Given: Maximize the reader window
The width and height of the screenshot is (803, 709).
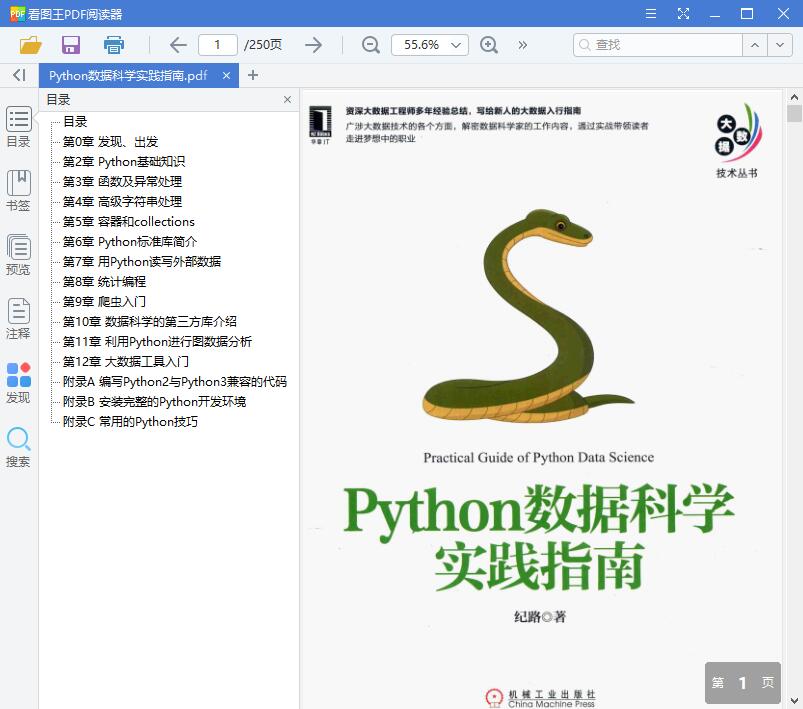Looking at the screenshot, I should coord(747,14).
